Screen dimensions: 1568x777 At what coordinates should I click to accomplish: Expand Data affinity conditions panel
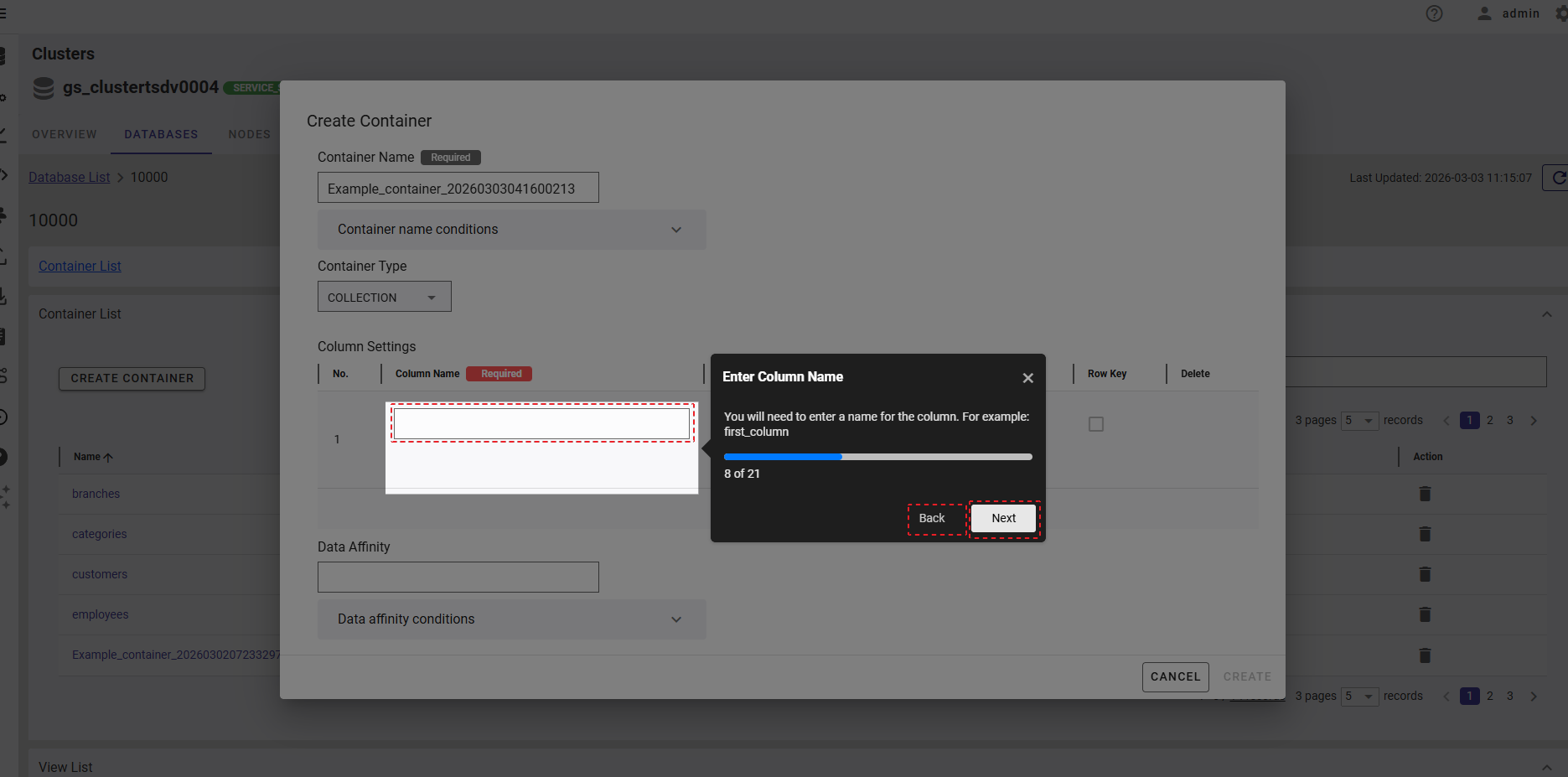pos(511,619)
